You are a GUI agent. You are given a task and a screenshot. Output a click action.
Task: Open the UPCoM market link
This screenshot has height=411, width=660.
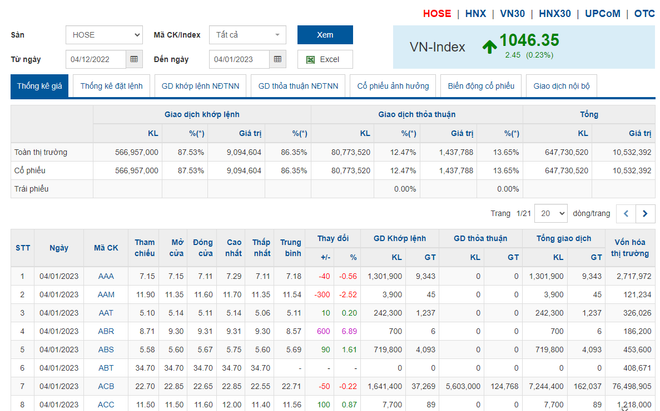[602, 14]
